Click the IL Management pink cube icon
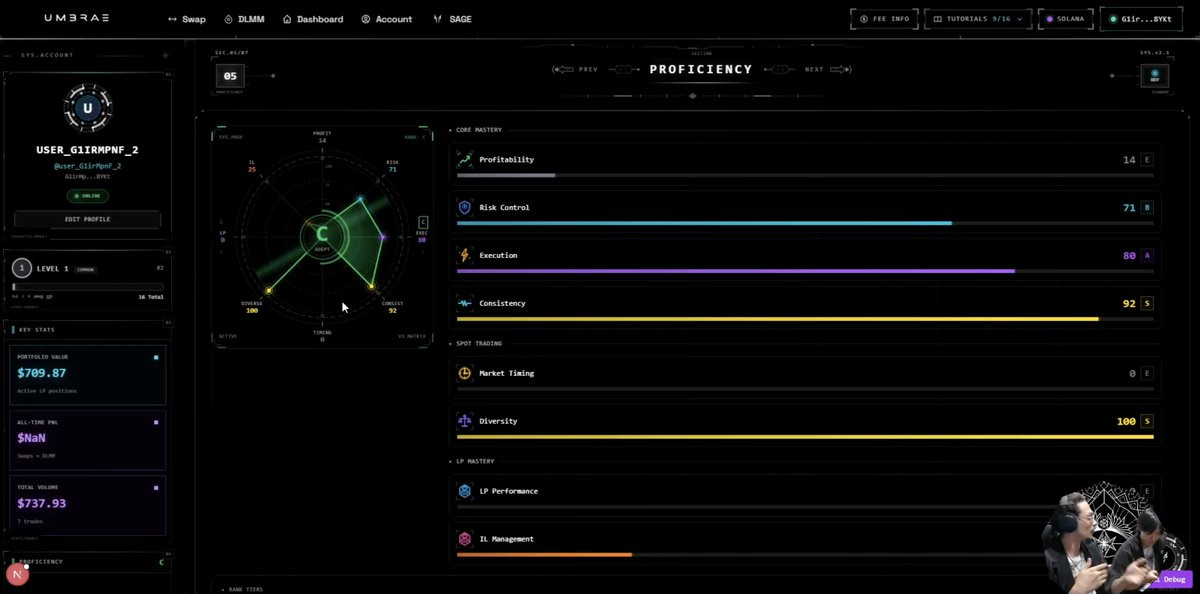The image size is (1200, 594). click(465, 539)
